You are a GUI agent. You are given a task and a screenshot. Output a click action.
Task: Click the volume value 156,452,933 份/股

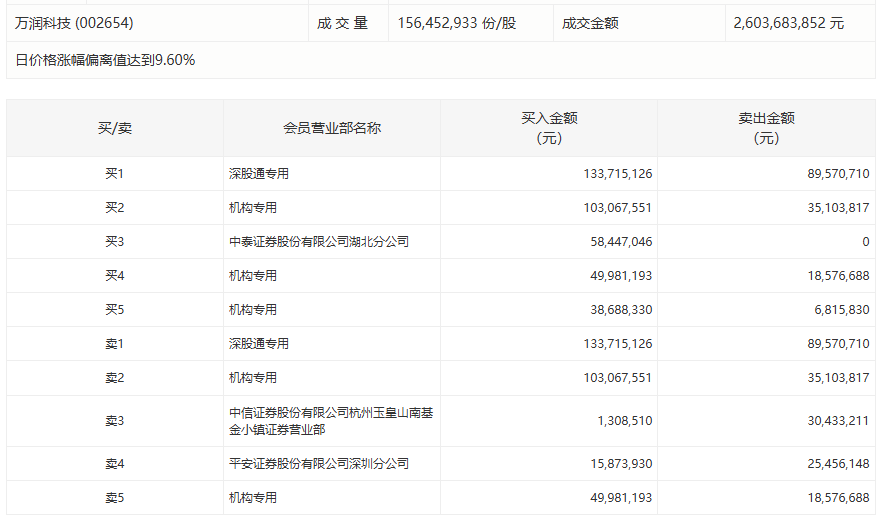click(x=456, y=22)
